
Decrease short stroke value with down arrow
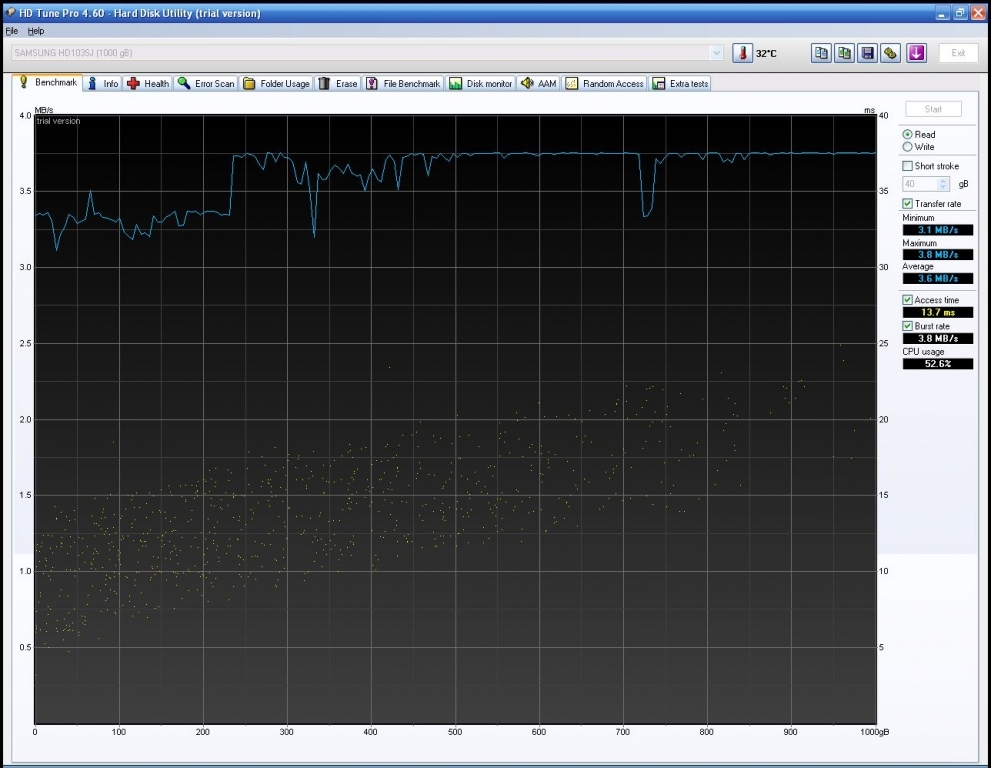click(944, 187)
